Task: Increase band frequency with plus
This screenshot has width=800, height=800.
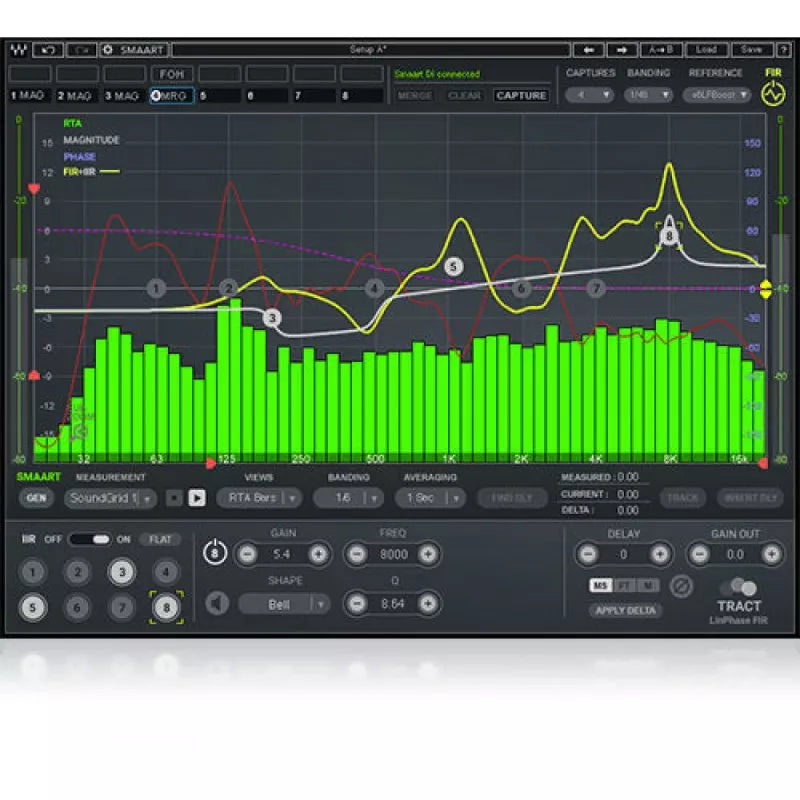Action: pos(428,554)
